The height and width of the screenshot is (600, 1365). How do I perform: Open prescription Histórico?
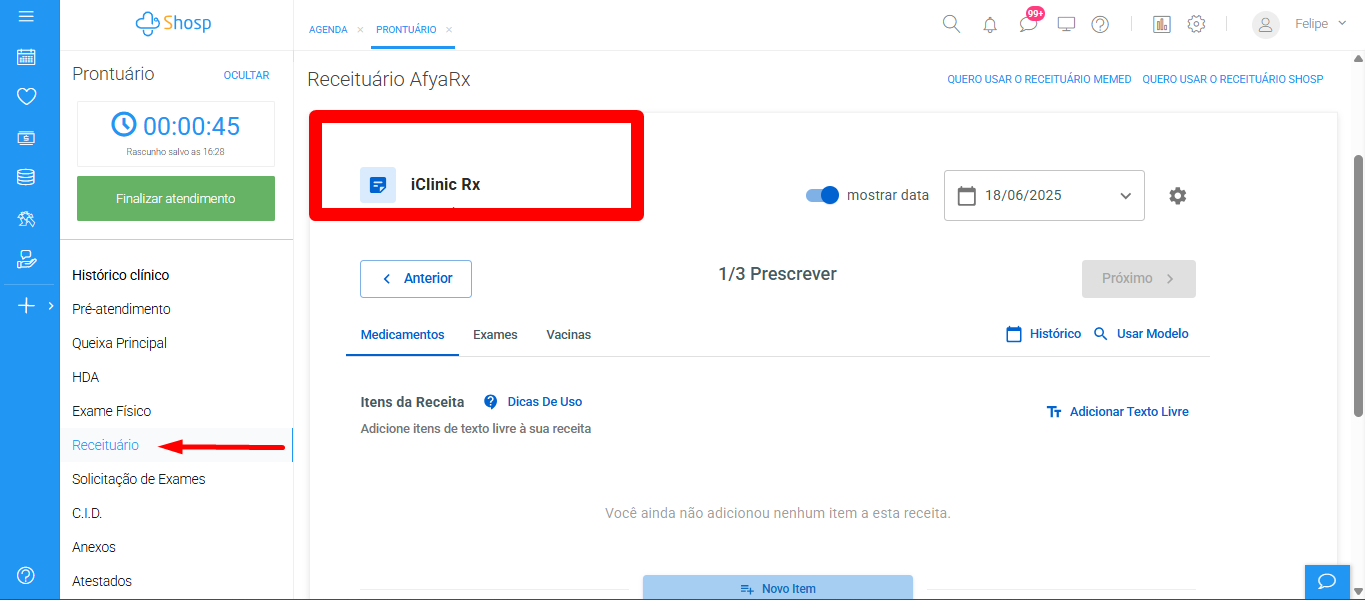1043,334
